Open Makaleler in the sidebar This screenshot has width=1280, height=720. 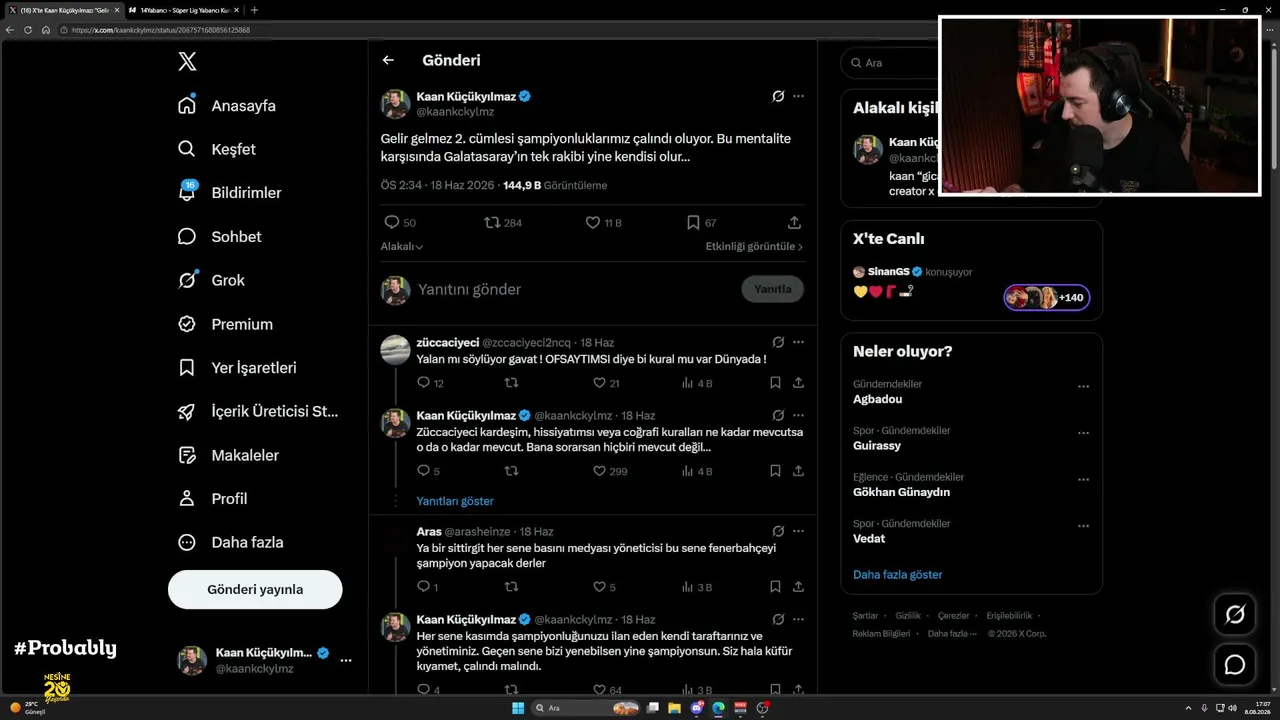pyautogui.click(x=228, y=455)
